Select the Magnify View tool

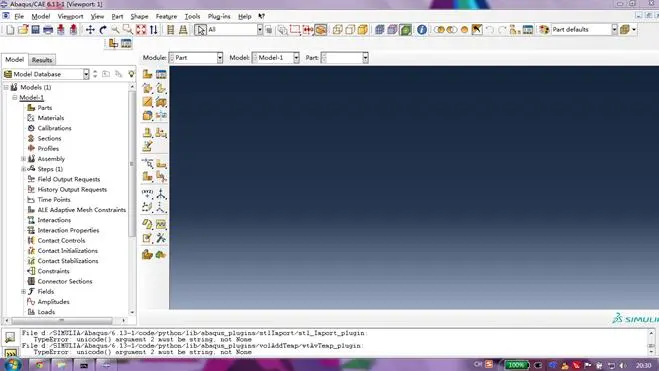[x=115, y=30]
